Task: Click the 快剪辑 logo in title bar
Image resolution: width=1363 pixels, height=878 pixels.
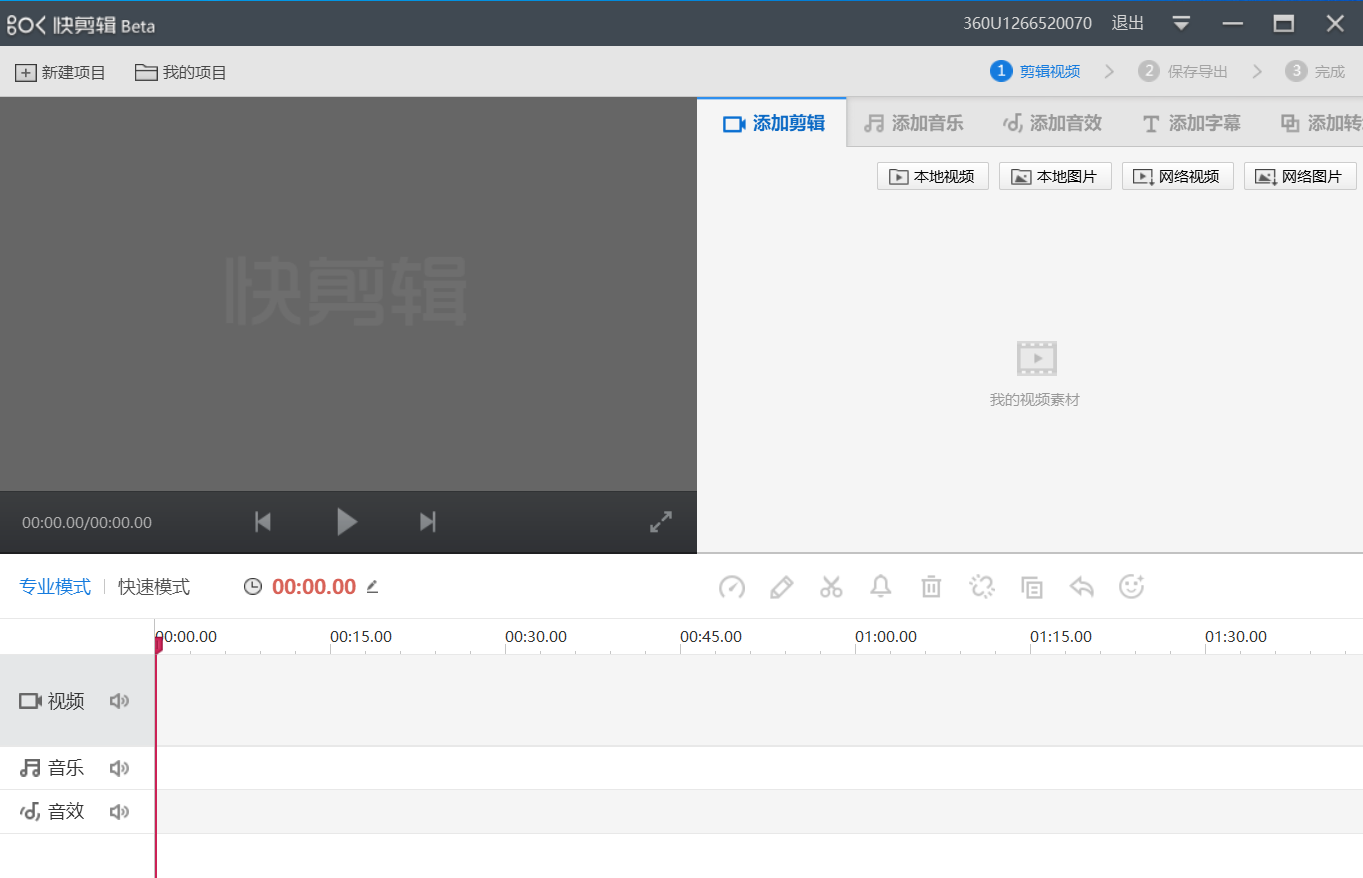Action: click(x=81, y=24)
